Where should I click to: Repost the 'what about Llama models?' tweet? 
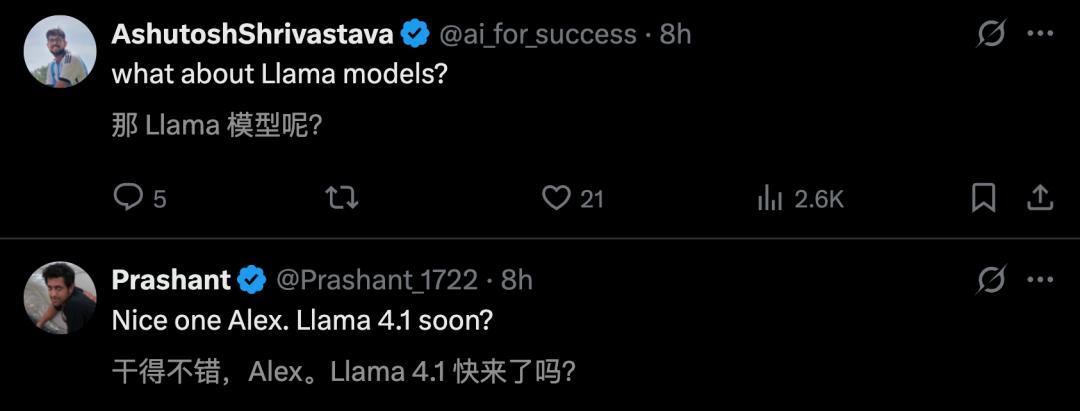coord(342,198)
